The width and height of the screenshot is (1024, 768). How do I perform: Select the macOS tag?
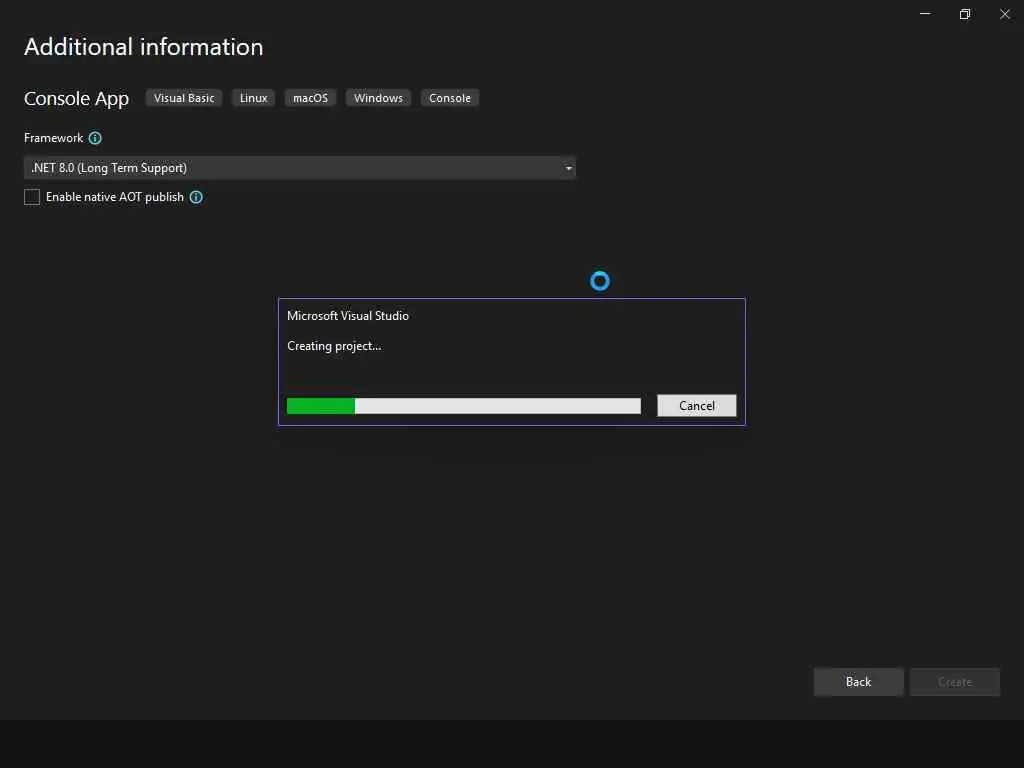[x=310, y=98]
